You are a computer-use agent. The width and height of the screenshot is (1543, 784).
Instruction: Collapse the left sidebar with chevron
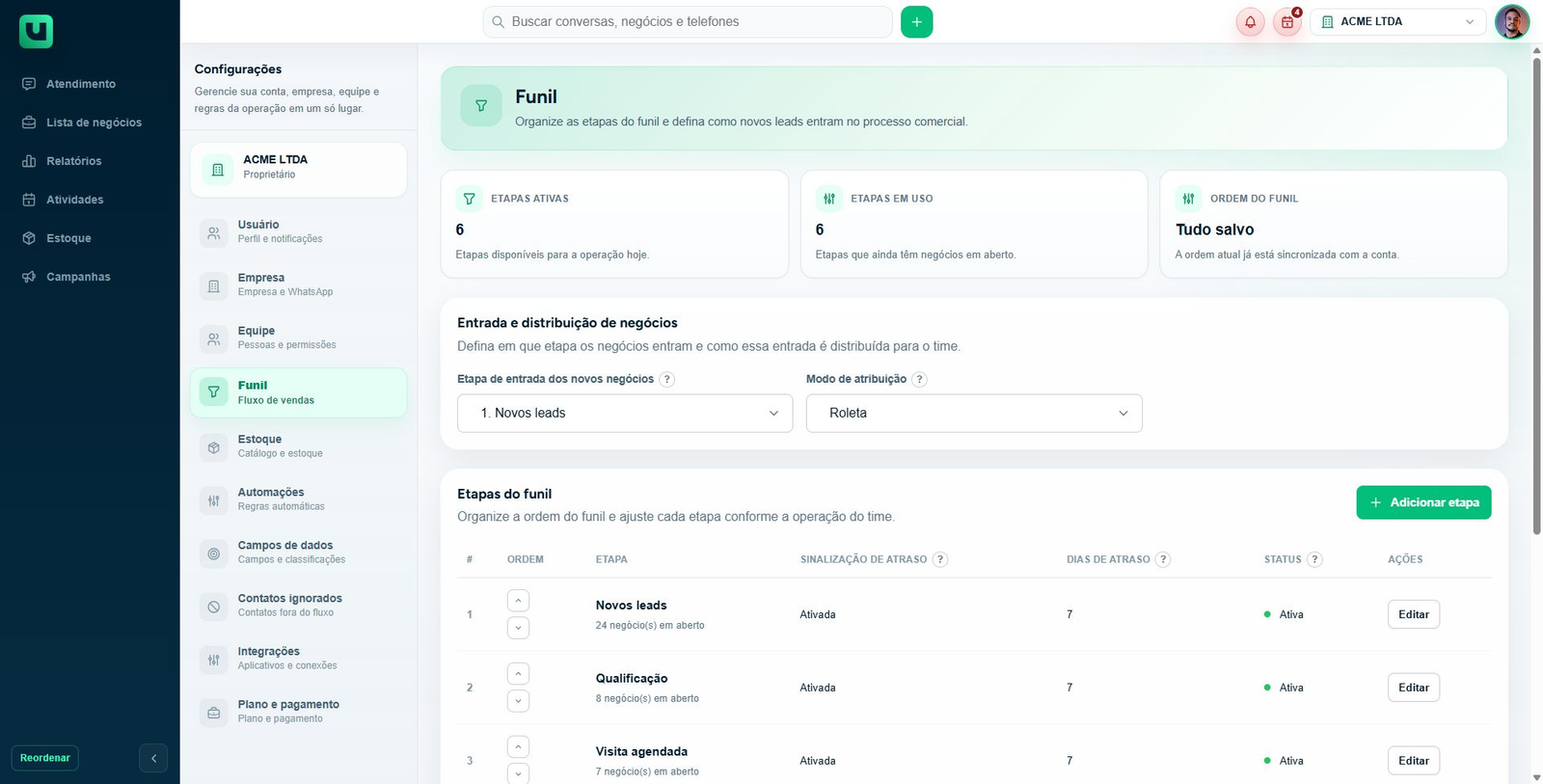pyautogui.click(x=153, y=758)
